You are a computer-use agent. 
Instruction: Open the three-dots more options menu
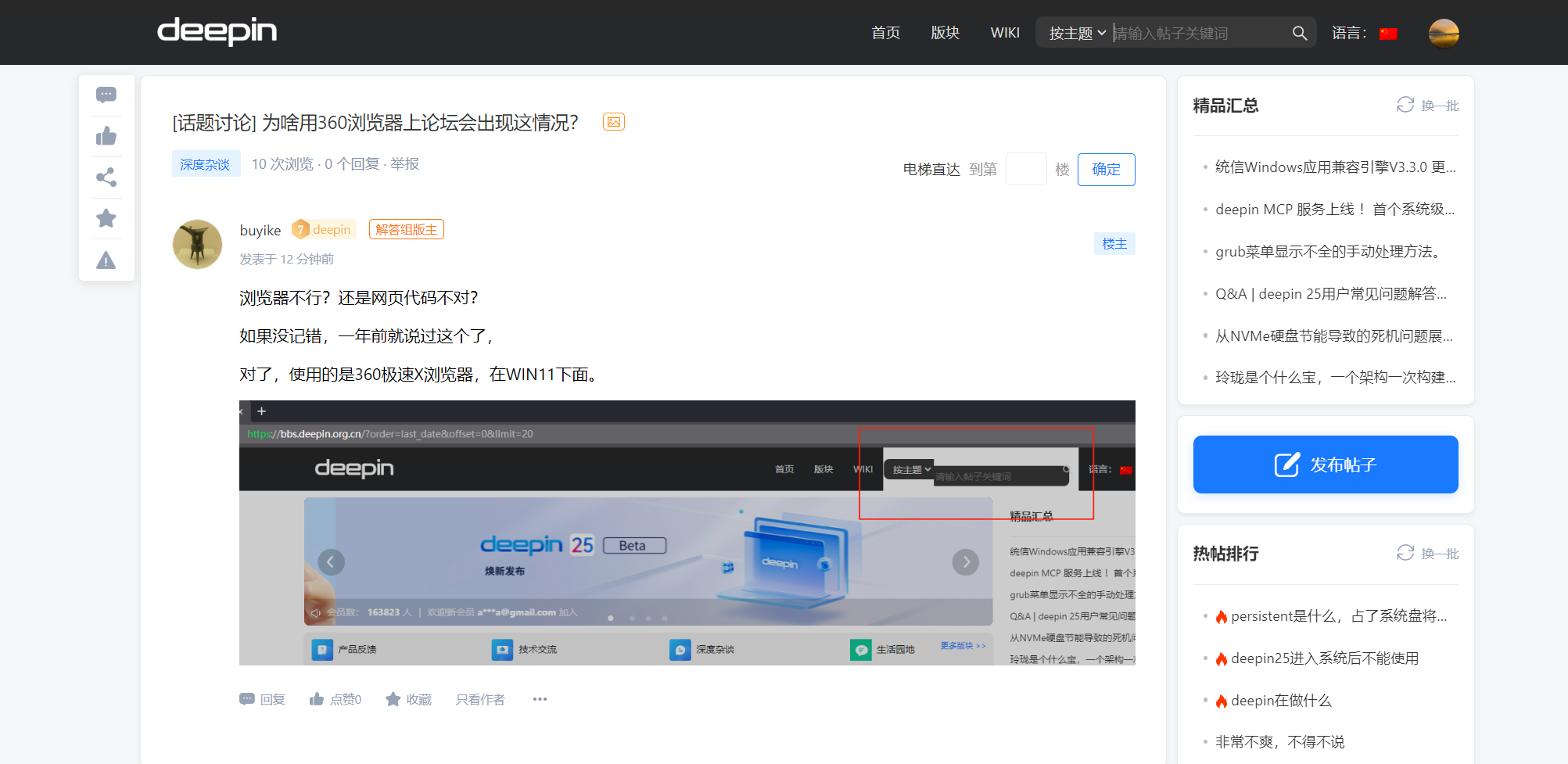[x=540, y=699]
